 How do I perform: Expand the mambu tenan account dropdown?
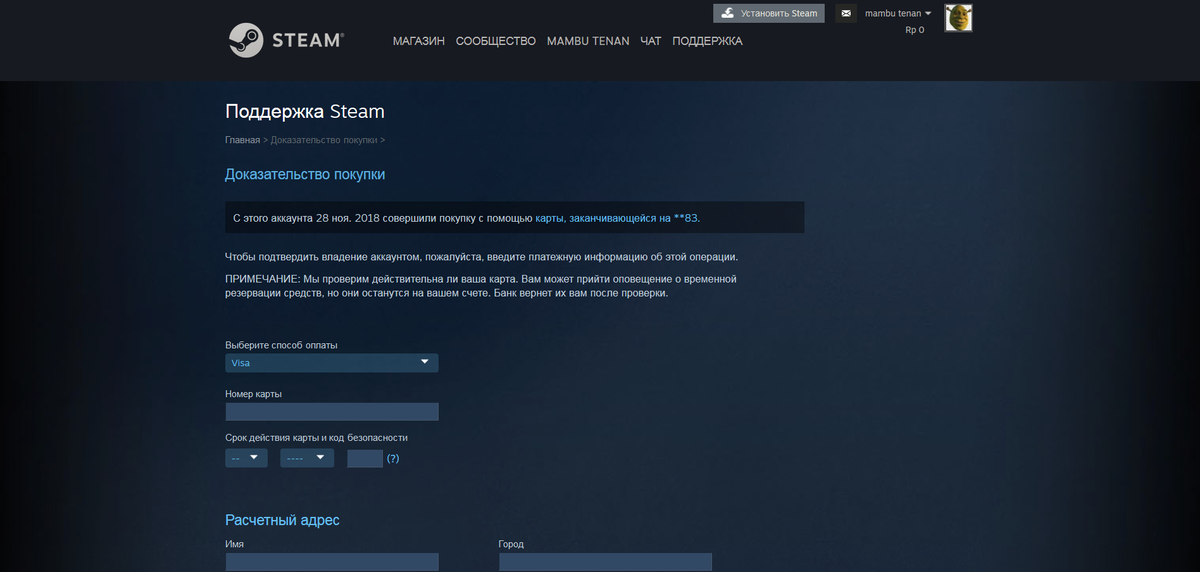coord(898,13)
